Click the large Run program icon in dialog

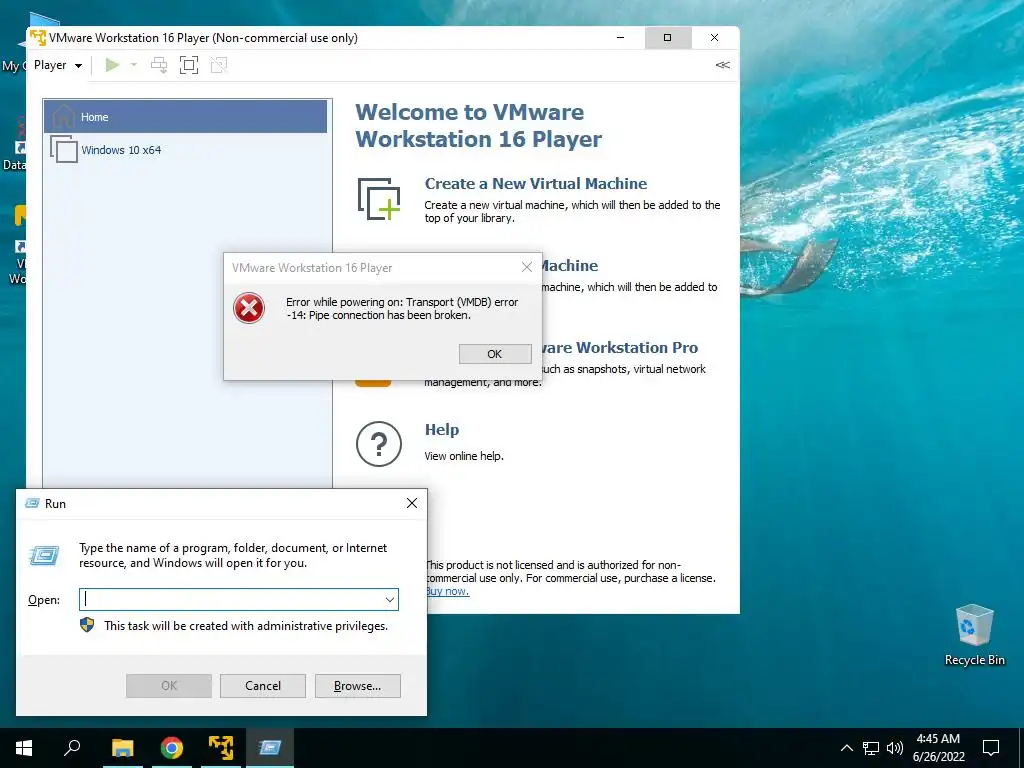(x=44, y=556)
